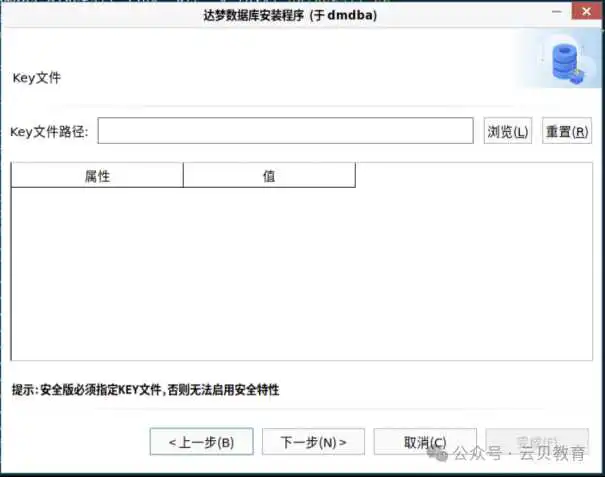This screenshot has height=477, width=605.
Task: Select the 属性 column header
Action: click(x=97, y=176)
